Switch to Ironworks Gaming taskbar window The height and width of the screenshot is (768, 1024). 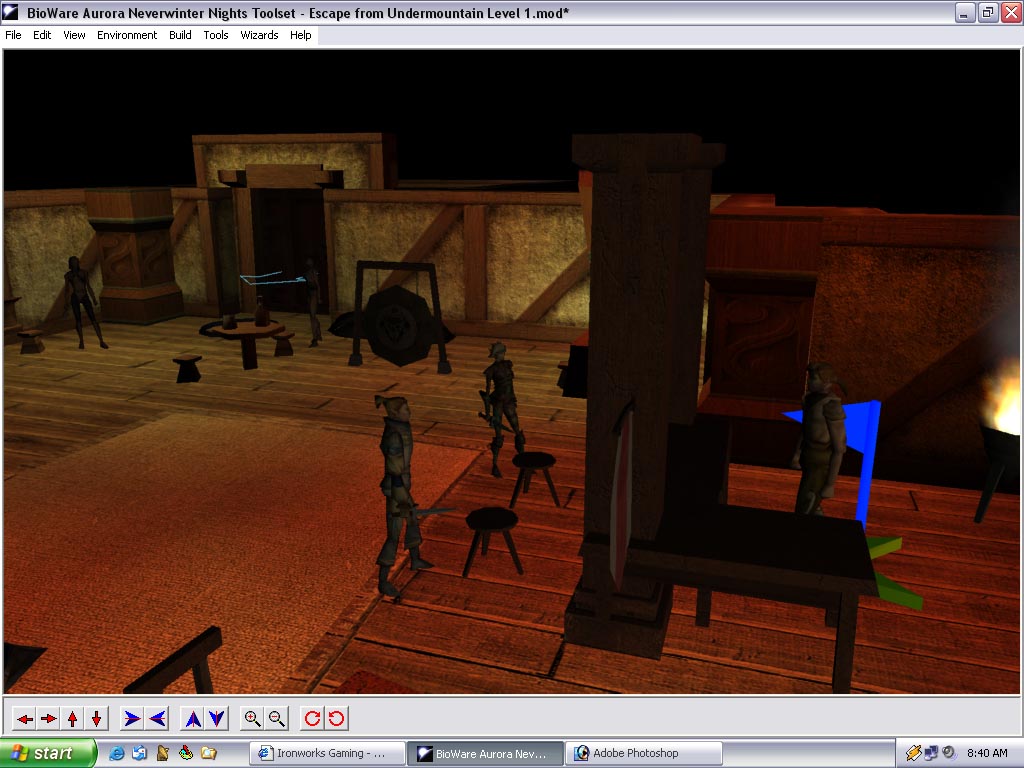[x=327, y=754]
